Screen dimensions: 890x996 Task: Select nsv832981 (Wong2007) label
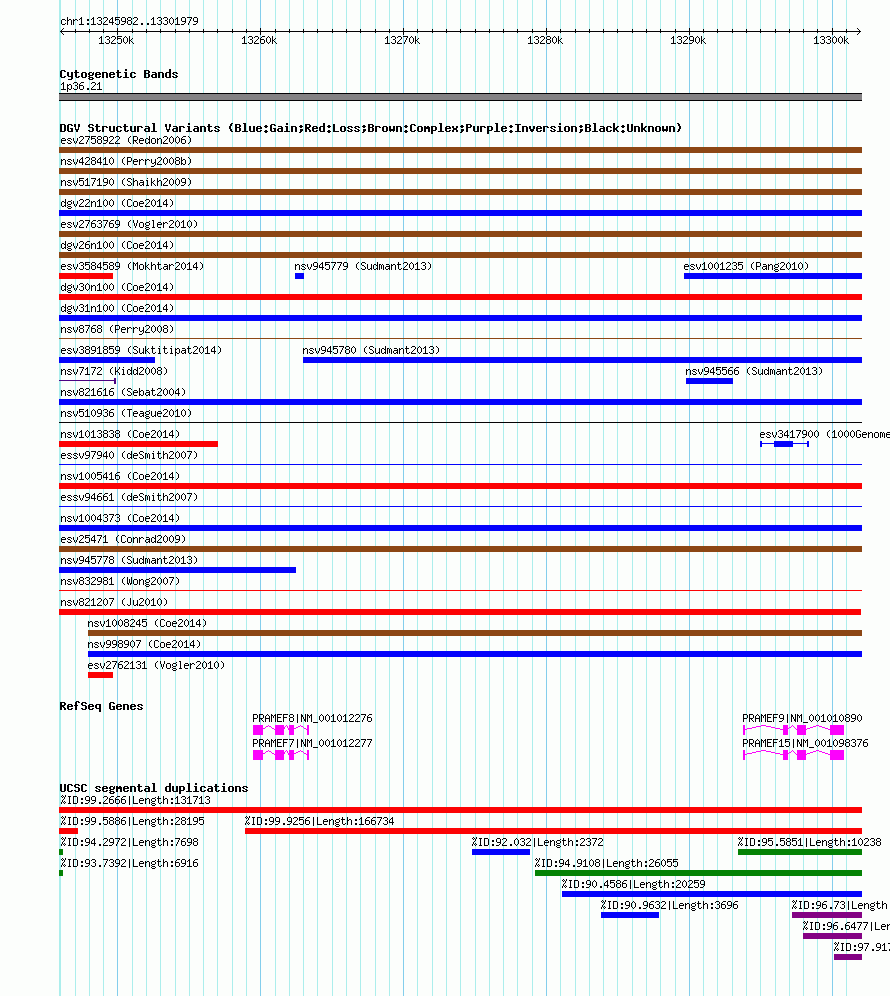(x=120, y=581)
